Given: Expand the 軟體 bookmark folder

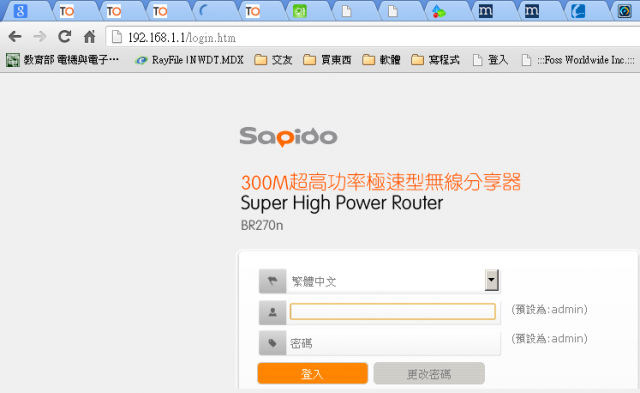Looking at the screenshot, I should pyautogui.click(x=381, y=60).
